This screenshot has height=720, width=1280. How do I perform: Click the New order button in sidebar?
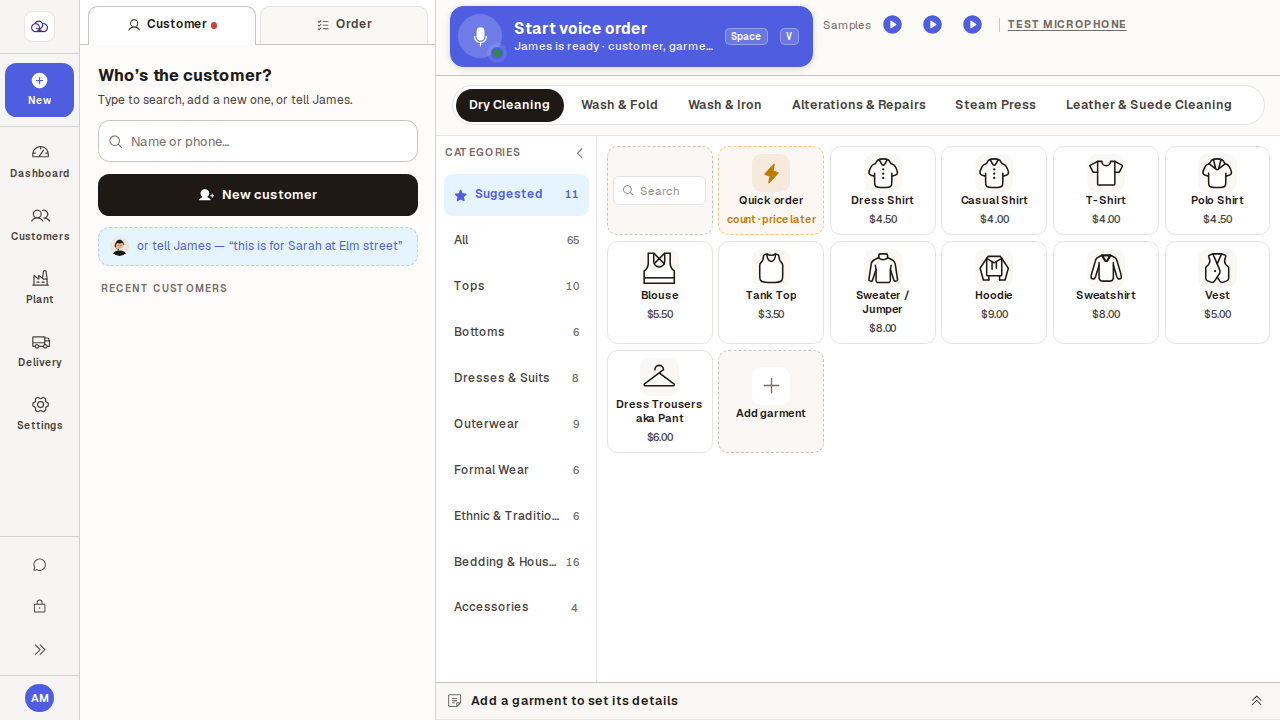(40, 90)
